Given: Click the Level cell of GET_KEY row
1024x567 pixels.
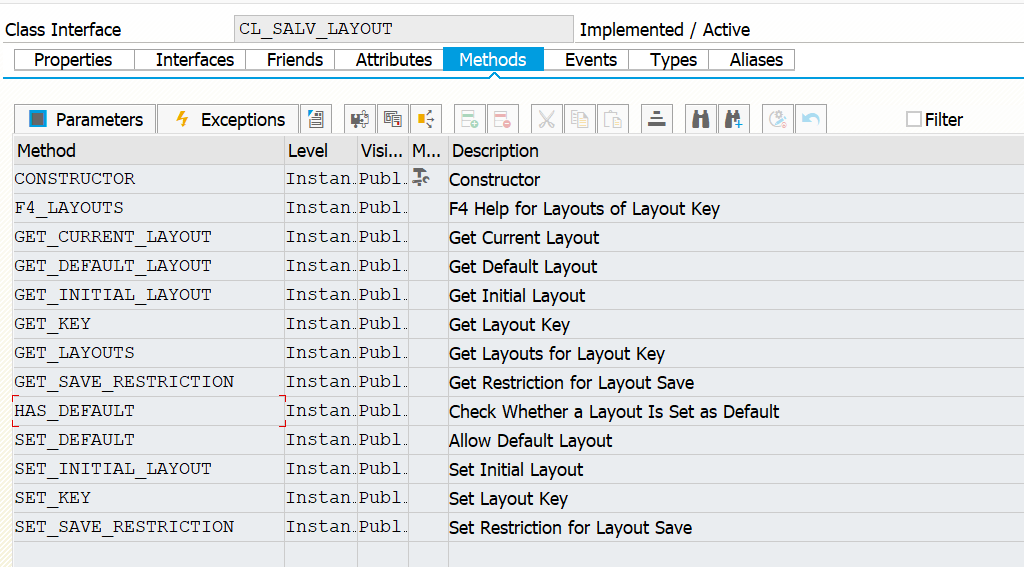Looking at the screenshot, I should tap(321, 324).
